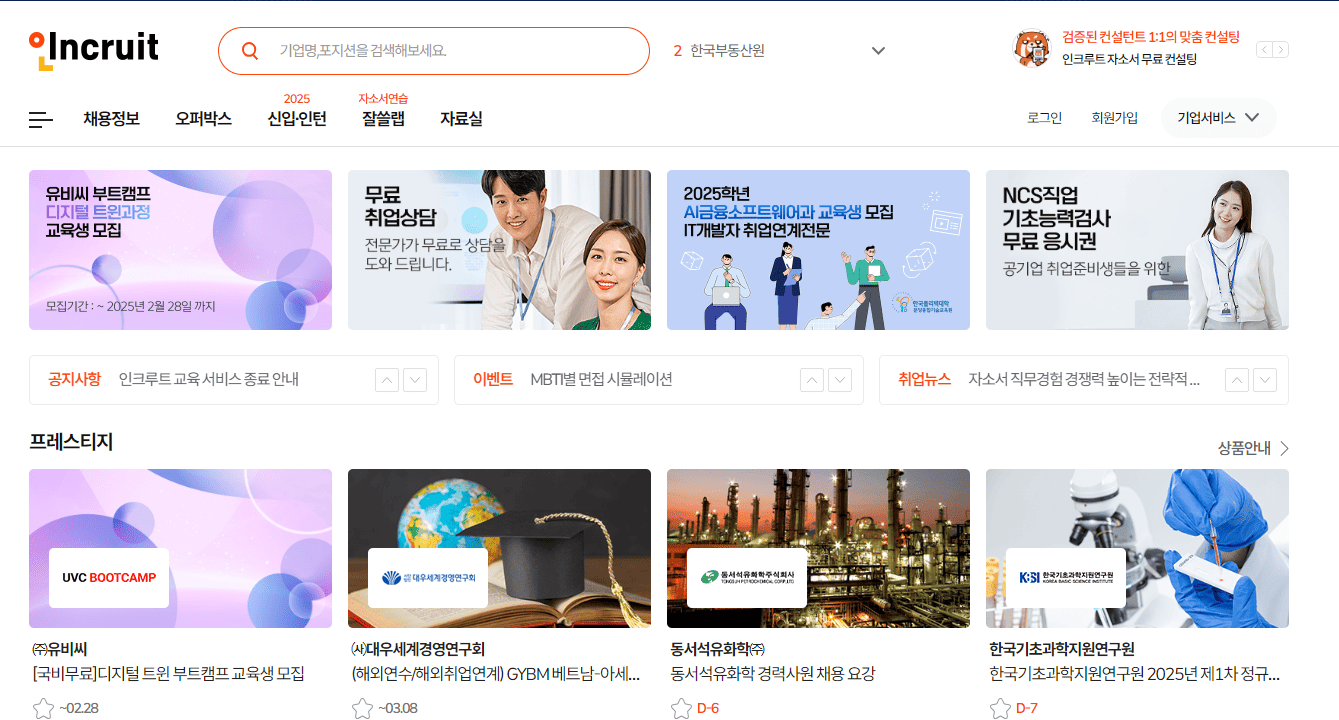Open 인크루트 교육 서비스 종료 안내 notice
The image size is (1339, 720).
point(209,380)
